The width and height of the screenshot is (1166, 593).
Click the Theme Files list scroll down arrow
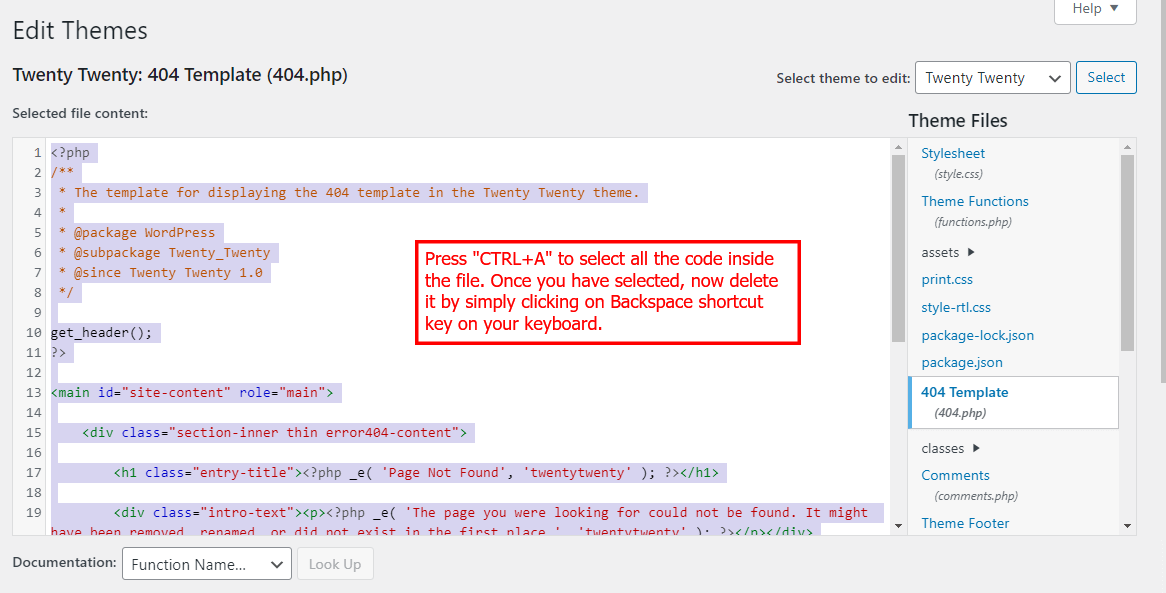point(1128,525)
